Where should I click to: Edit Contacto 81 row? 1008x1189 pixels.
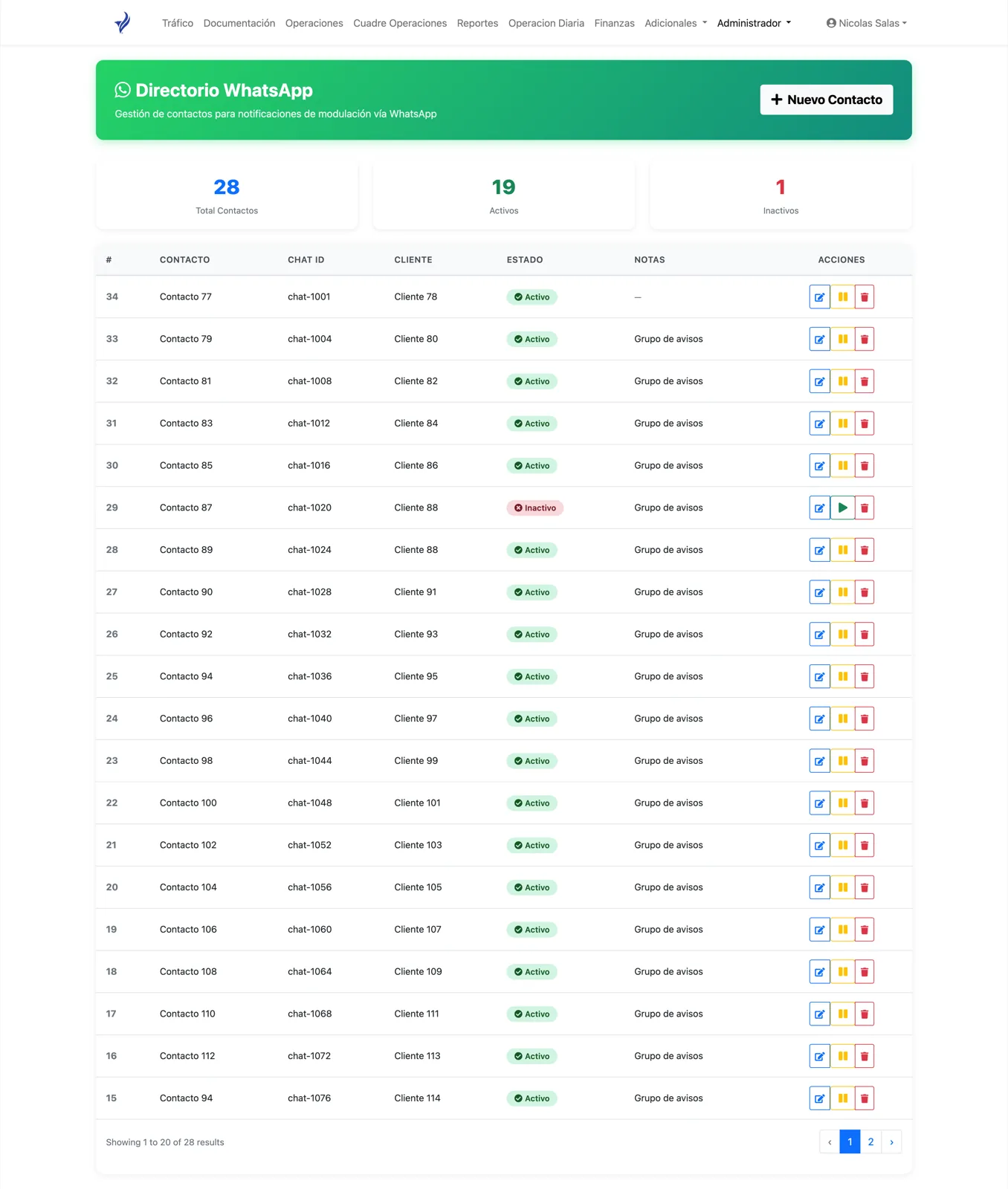[819, 381]
